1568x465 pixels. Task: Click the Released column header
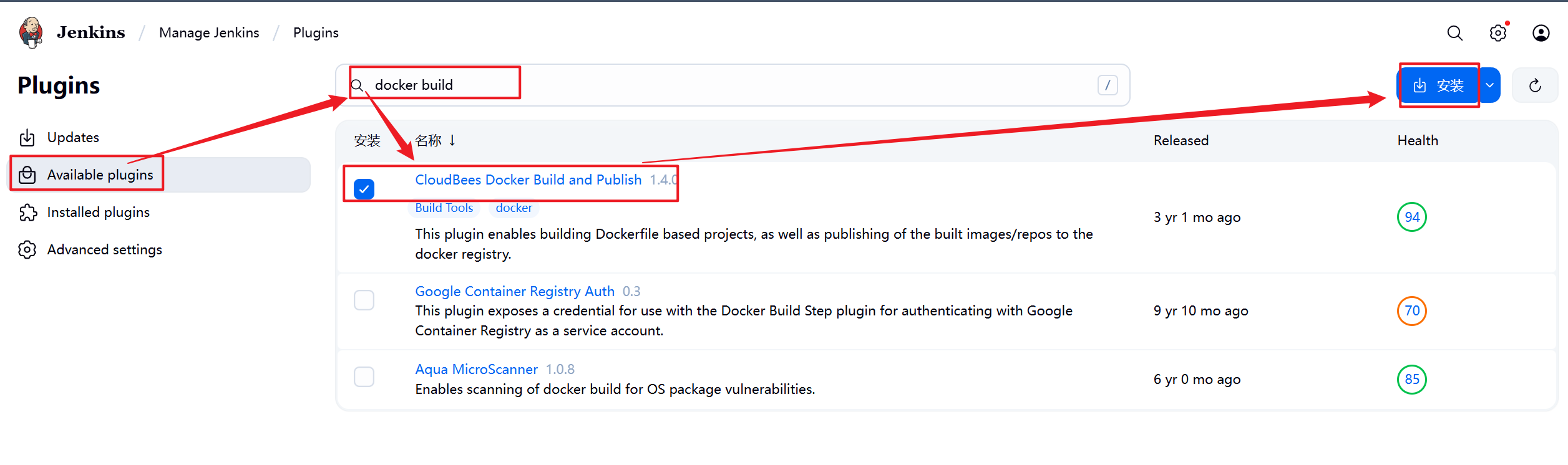click(x=1181, y=141)
